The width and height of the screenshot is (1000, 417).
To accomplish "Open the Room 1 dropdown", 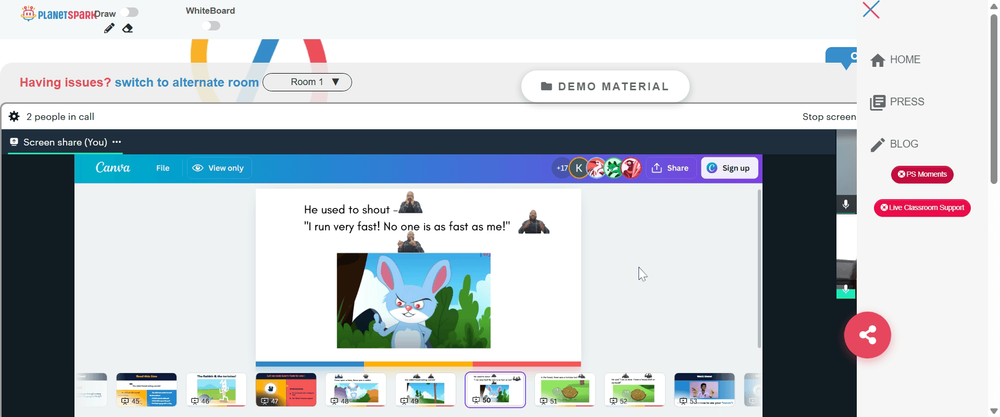I will 307,82.
